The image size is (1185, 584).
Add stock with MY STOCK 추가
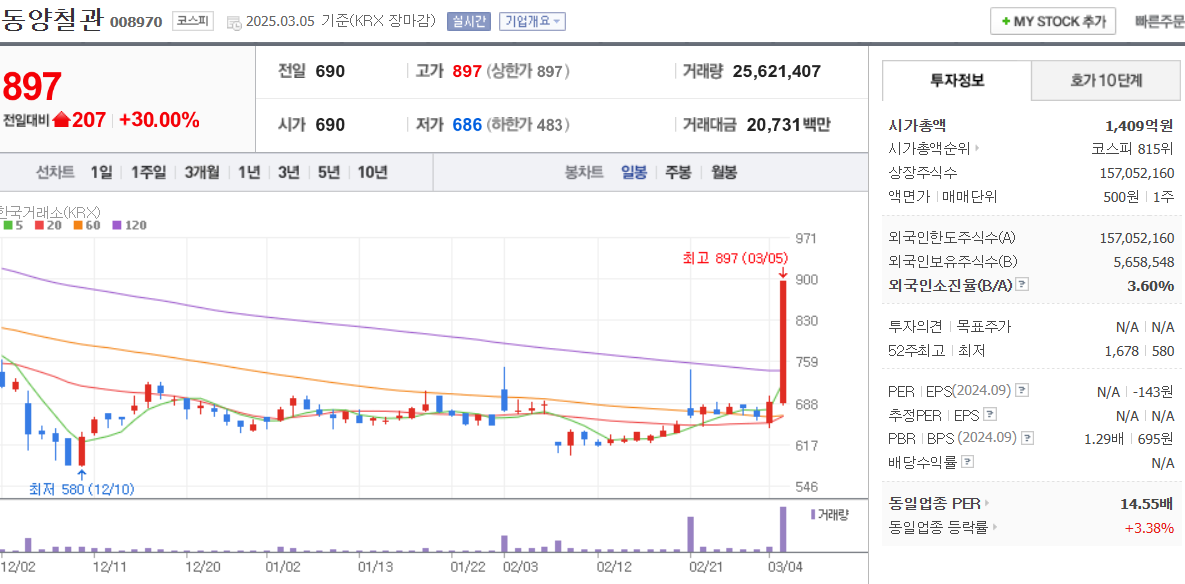tap(1053, 21)
